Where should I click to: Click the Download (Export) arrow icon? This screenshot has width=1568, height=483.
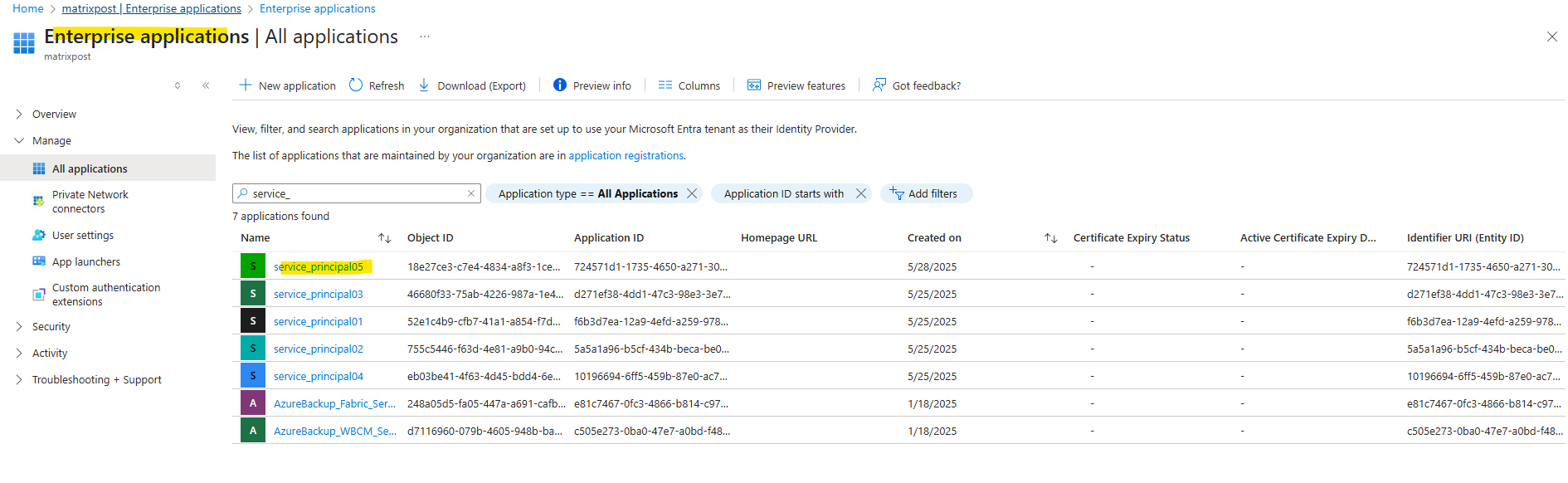424,85
